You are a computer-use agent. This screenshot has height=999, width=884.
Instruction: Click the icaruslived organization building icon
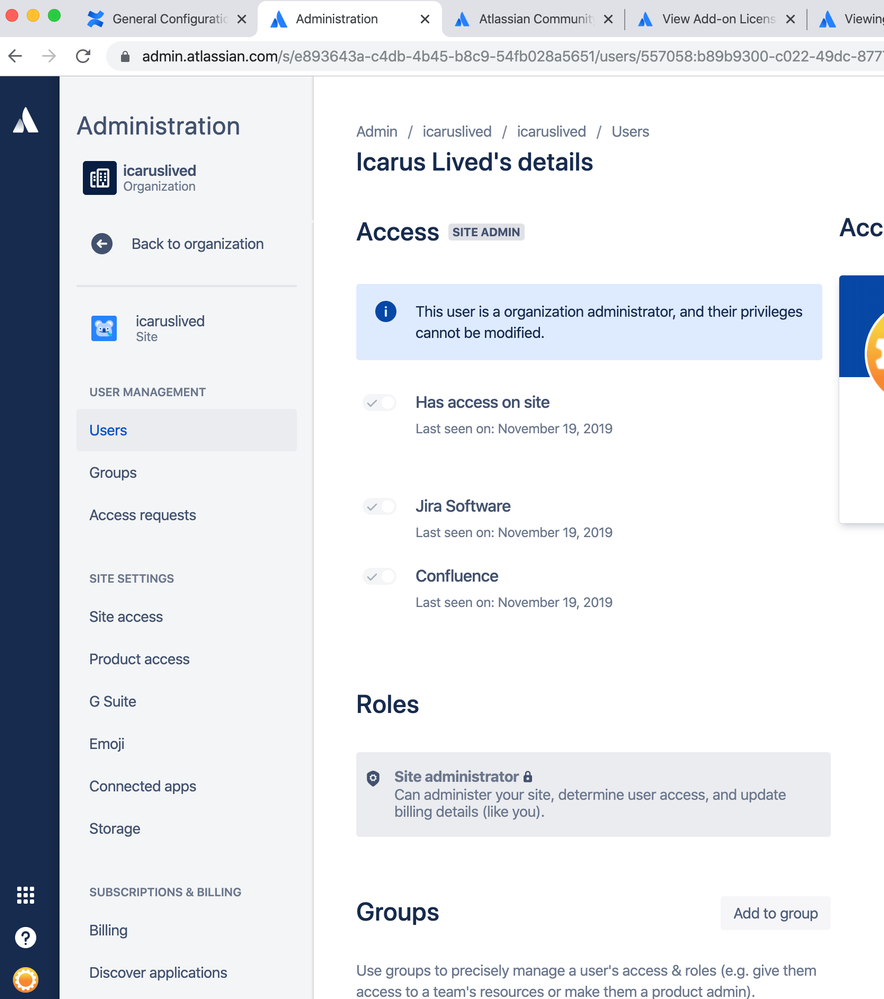pos(99,178)
